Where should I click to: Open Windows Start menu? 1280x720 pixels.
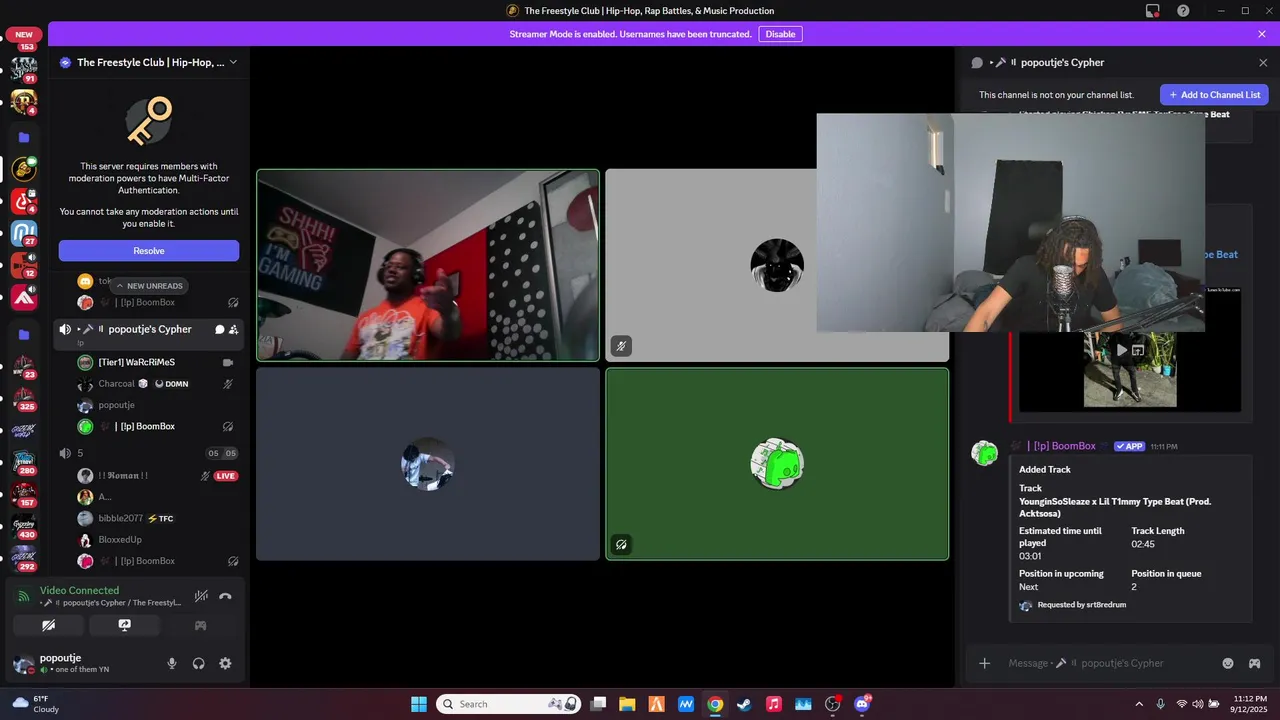pyautogui.click(x=418, y=704)
